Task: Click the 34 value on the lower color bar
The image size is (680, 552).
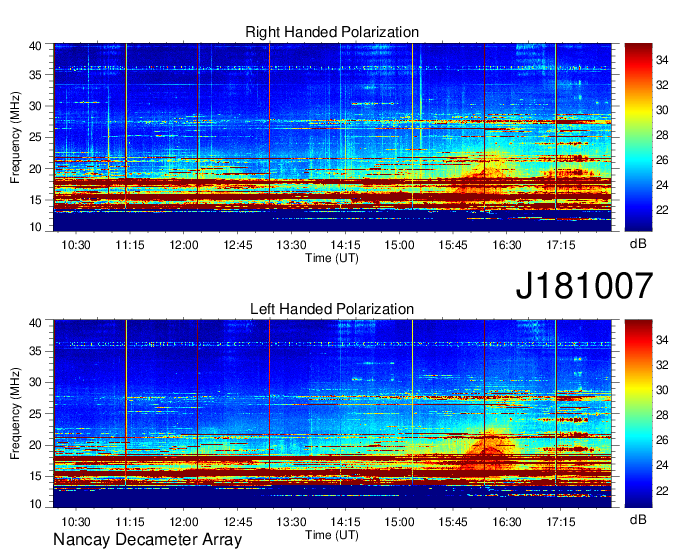Action: click(x=662, y=340)
